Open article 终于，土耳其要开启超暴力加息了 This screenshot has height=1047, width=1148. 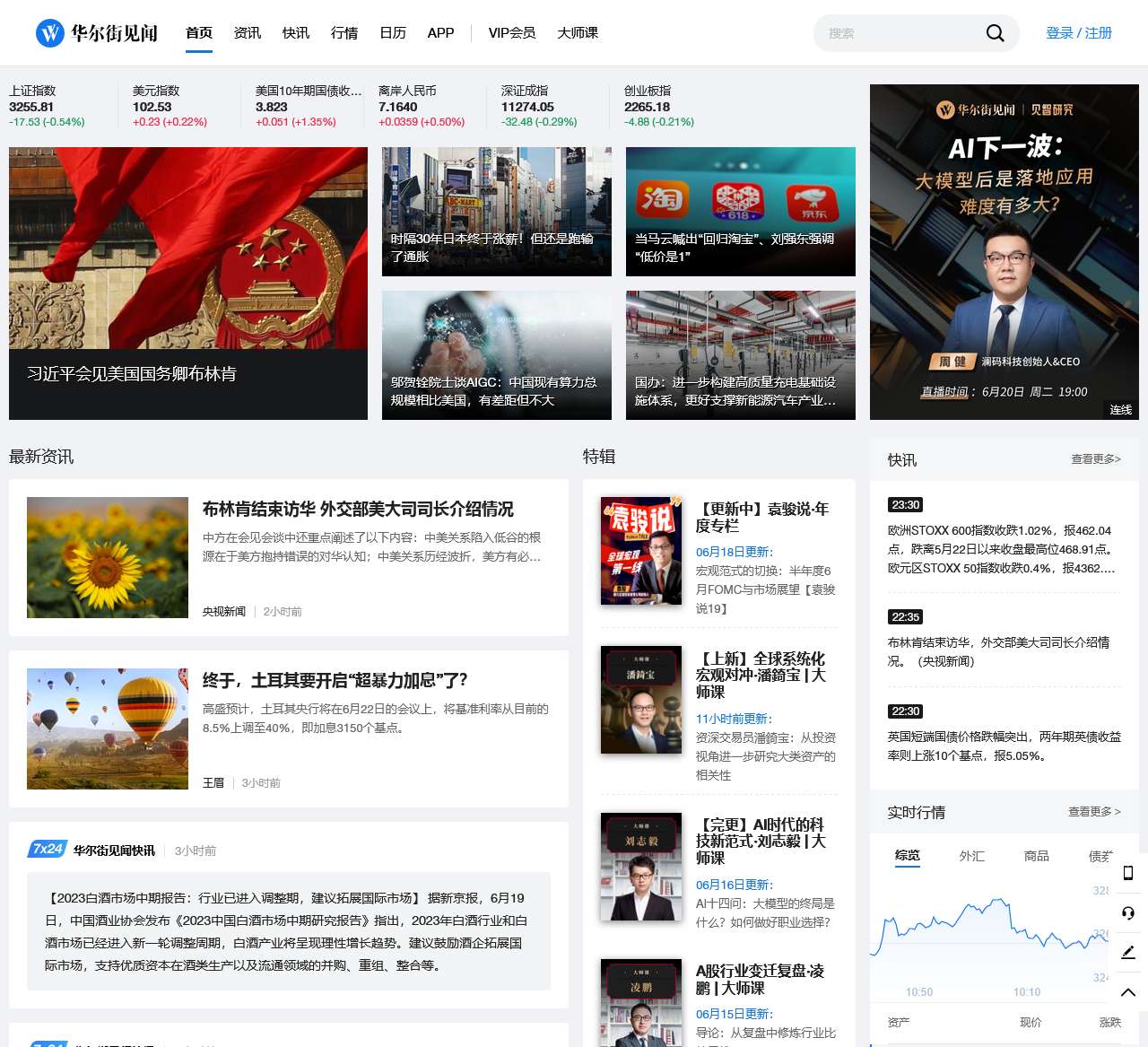335,680
